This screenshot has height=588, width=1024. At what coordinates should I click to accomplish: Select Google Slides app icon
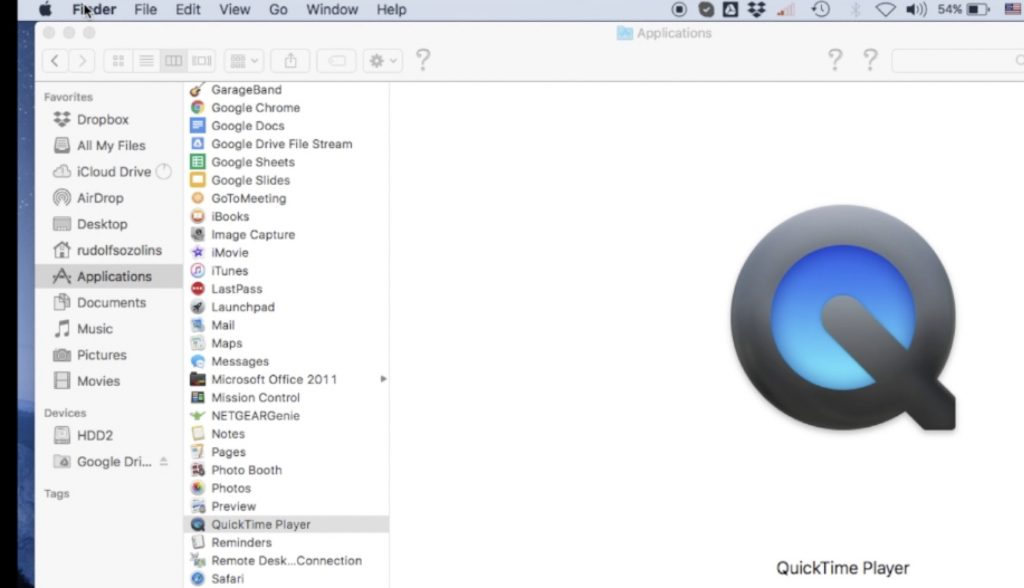click(x=197, y=180)
